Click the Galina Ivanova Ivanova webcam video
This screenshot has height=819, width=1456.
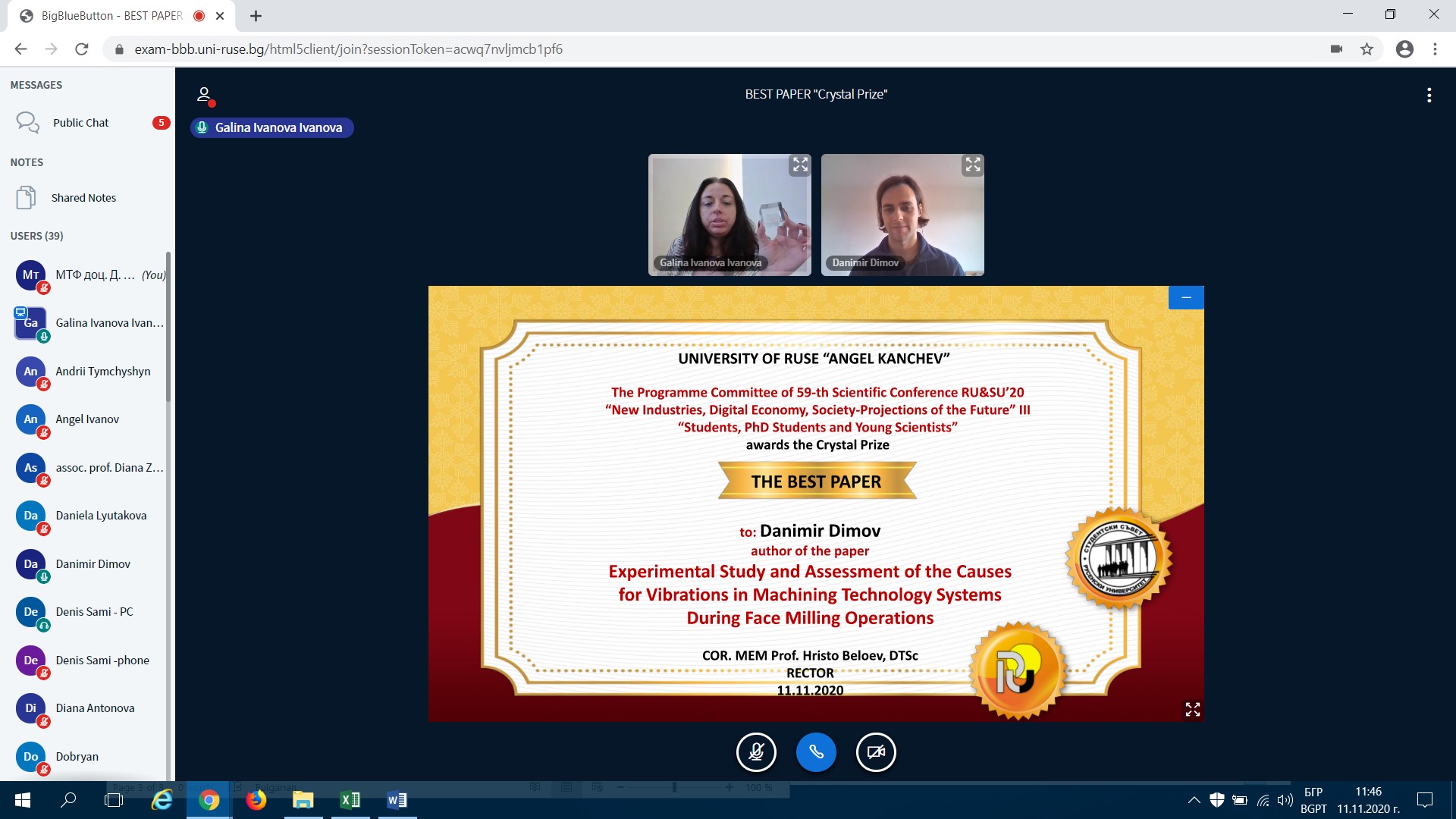pyautogui.click(x=730, y=215)
